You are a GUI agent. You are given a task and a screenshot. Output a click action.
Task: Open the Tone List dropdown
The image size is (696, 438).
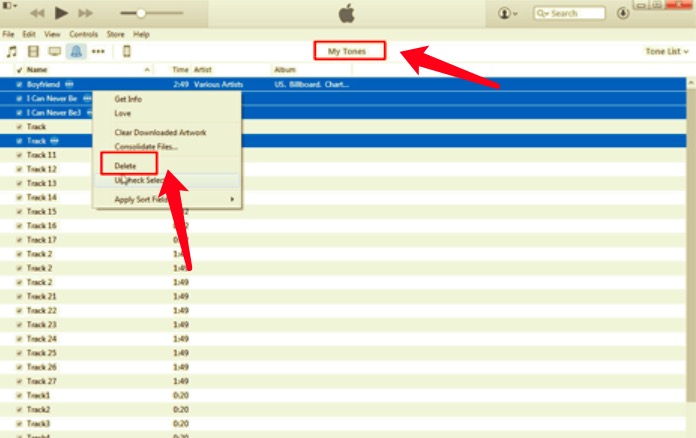pyautogui.click(x=668, y=51)
